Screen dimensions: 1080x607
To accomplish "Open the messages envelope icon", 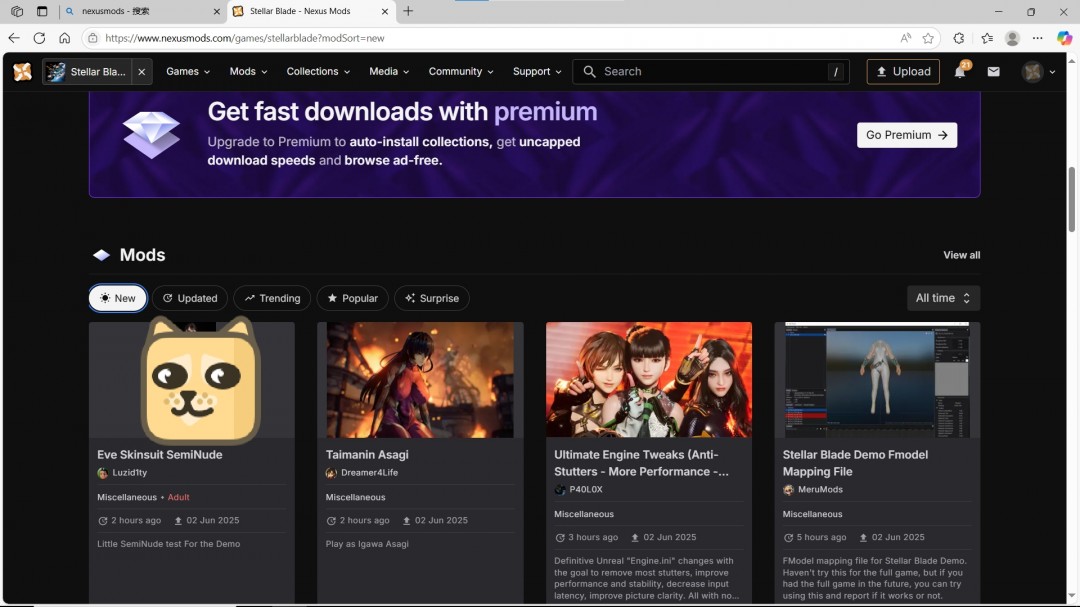I will [x=993, y=72].
